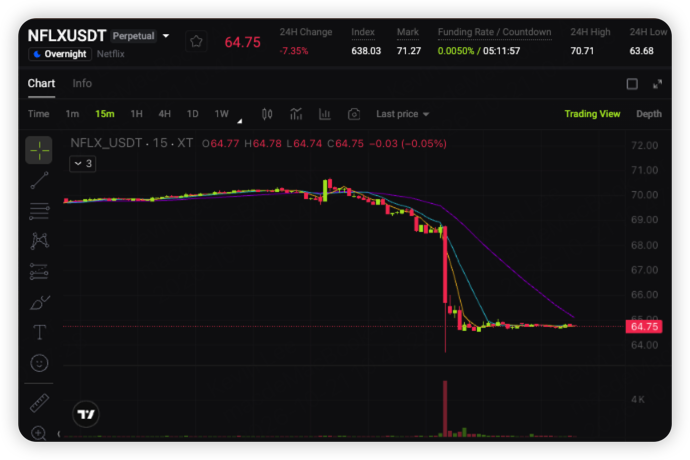This screenshot has width=690, height=460.
Task: Click the funding rate 0.0050% value
Action: 456,51
